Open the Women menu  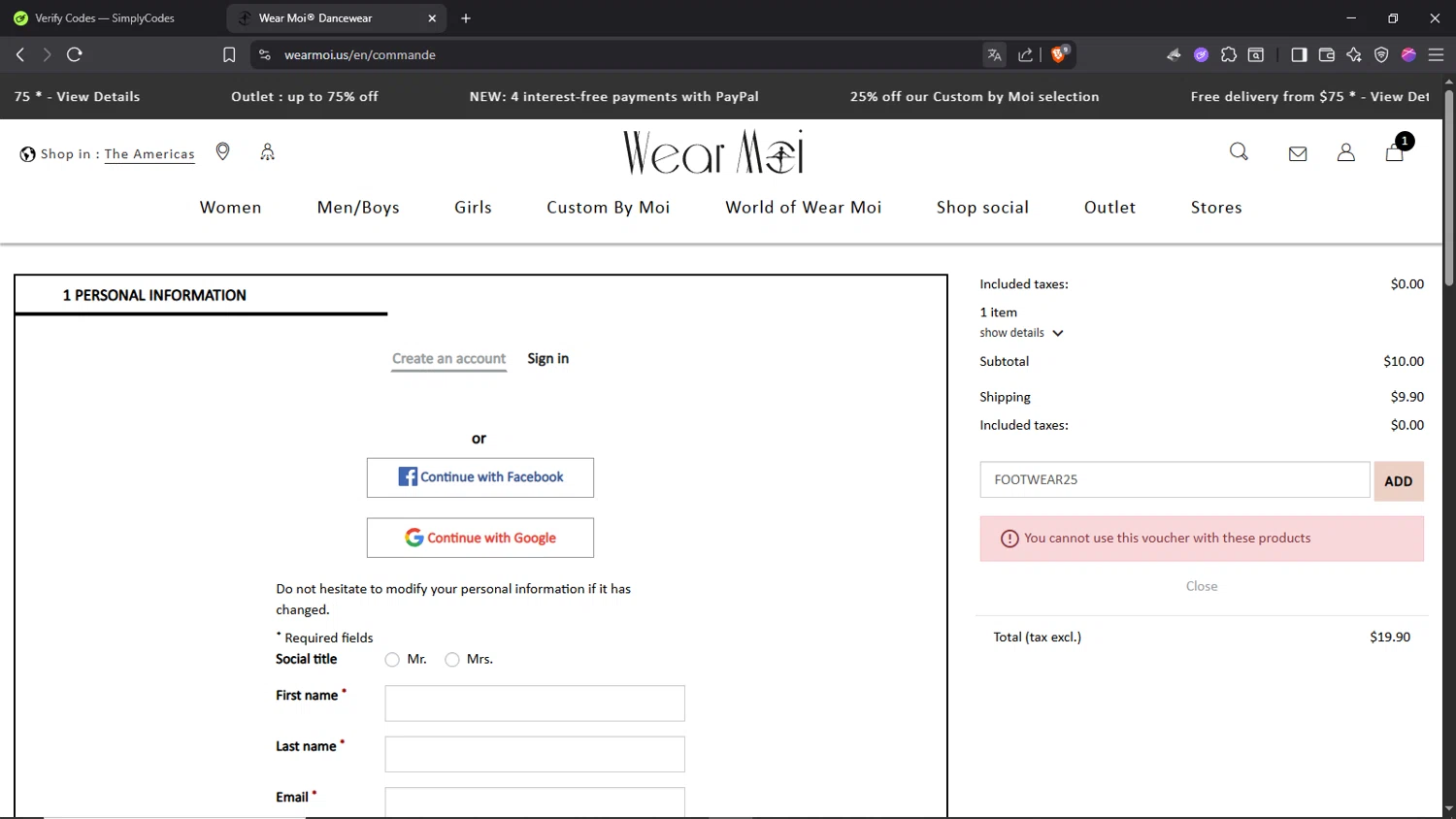[231, 208]
